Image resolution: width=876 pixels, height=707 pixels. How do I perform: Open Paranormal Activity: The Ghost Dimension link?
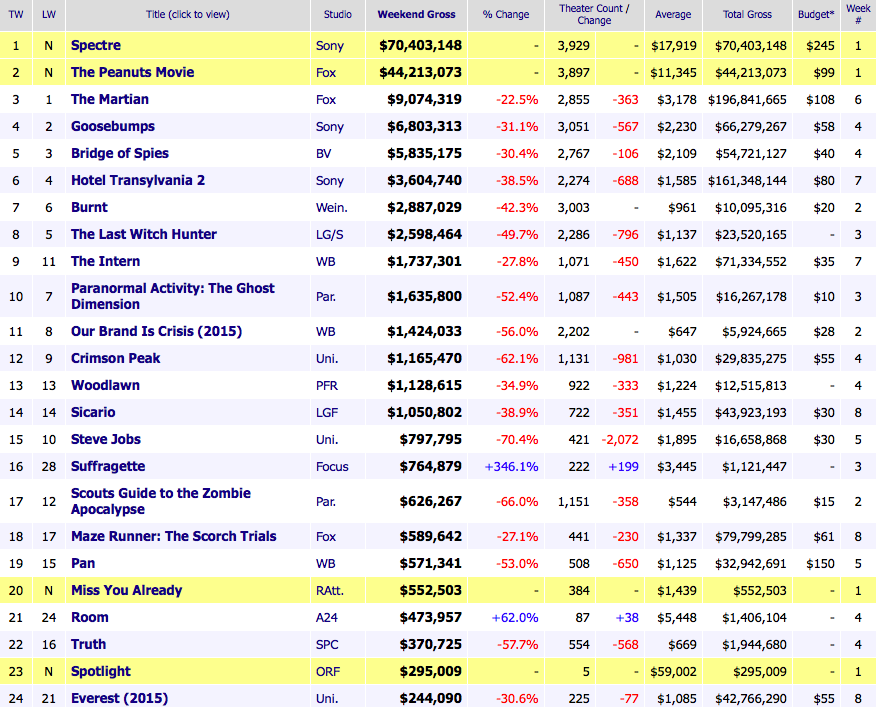click(173, 296)
